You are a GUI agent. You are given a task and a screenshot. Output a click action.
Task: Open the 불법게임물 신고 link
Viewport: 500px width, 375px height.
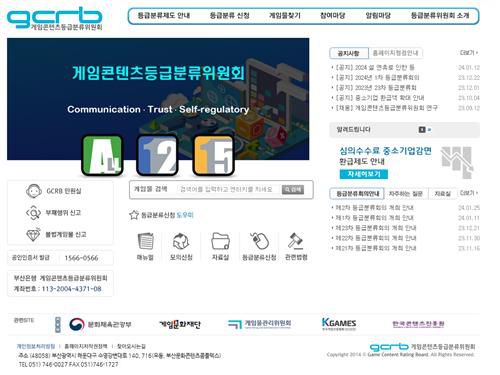click(x=66, y=234)
